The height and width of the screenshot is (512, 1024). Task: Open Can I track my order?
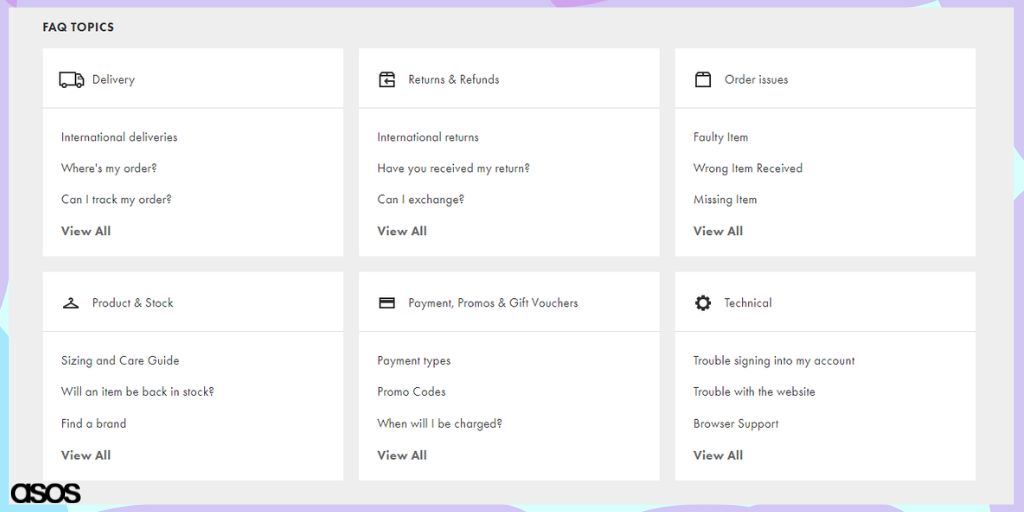(116, 200)
